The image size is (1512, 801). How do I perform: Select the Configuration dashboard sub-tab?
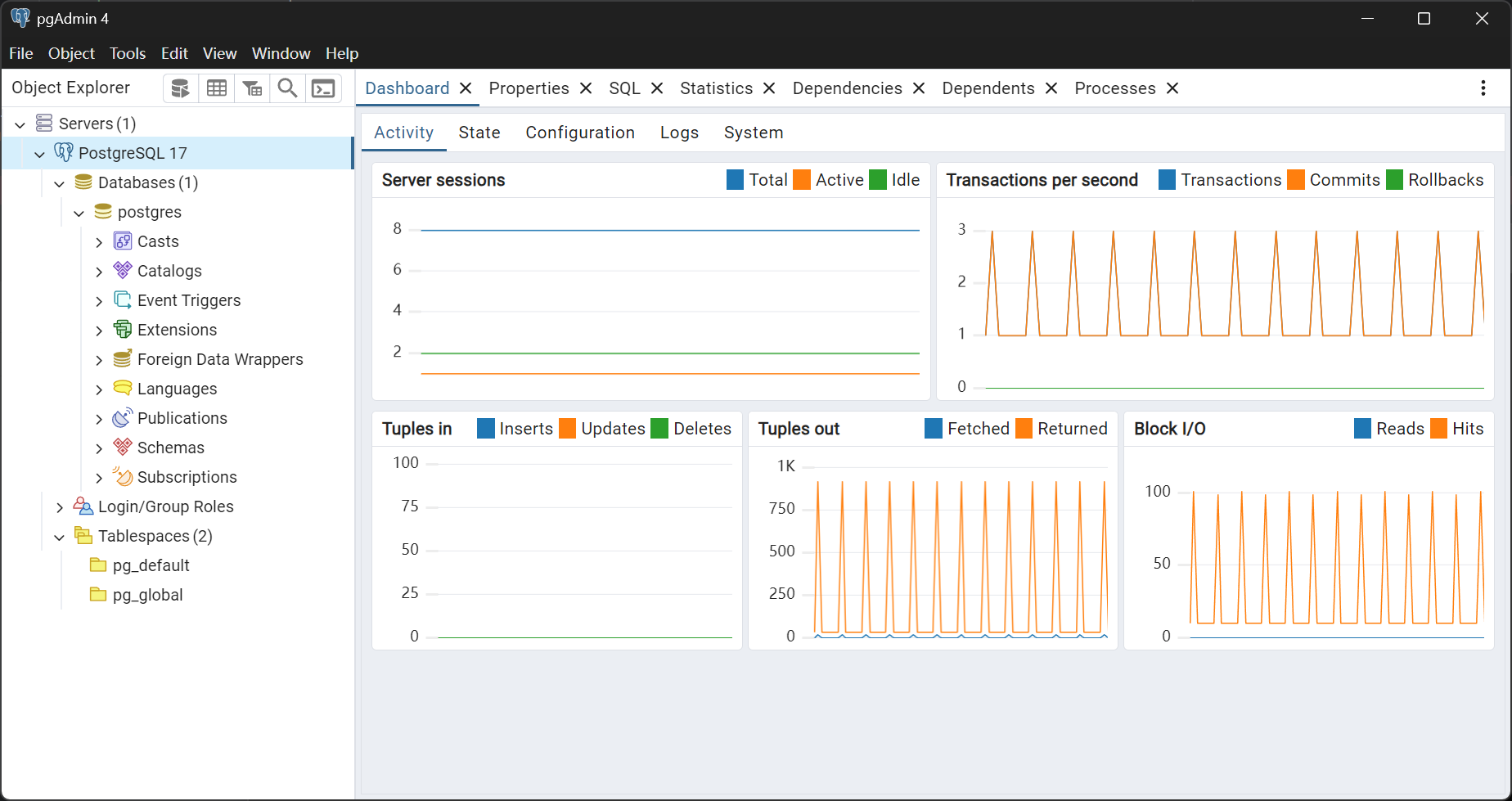[580, 133]
